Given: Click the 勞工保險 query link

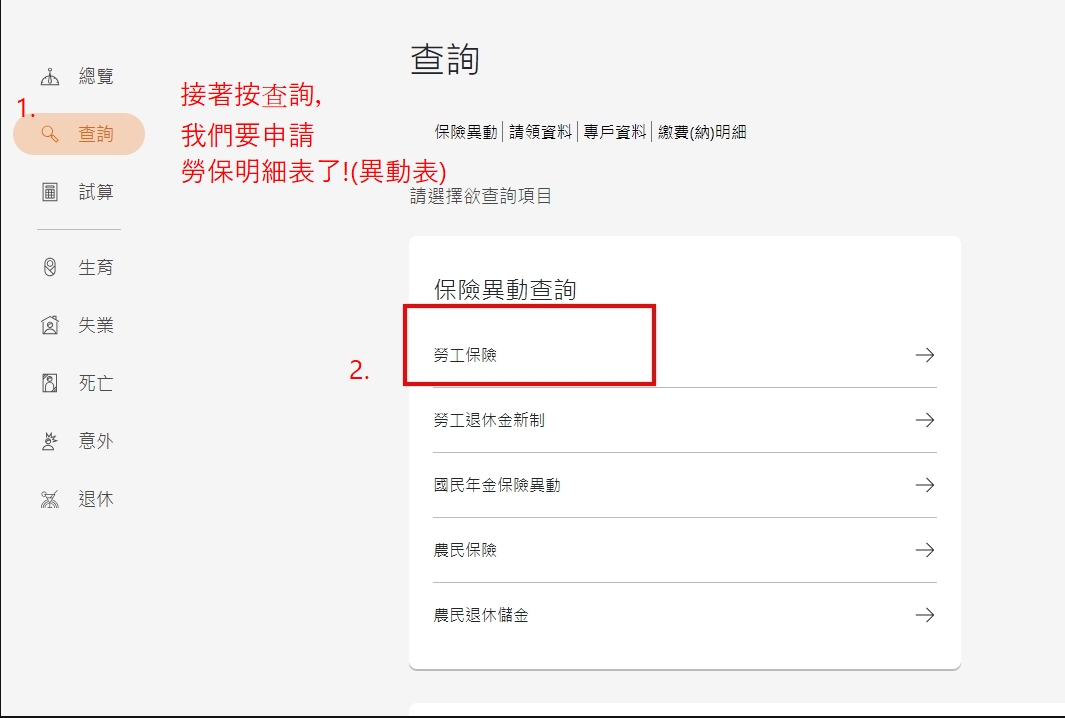Looking at the screenshot, I should tap(465, 355).
